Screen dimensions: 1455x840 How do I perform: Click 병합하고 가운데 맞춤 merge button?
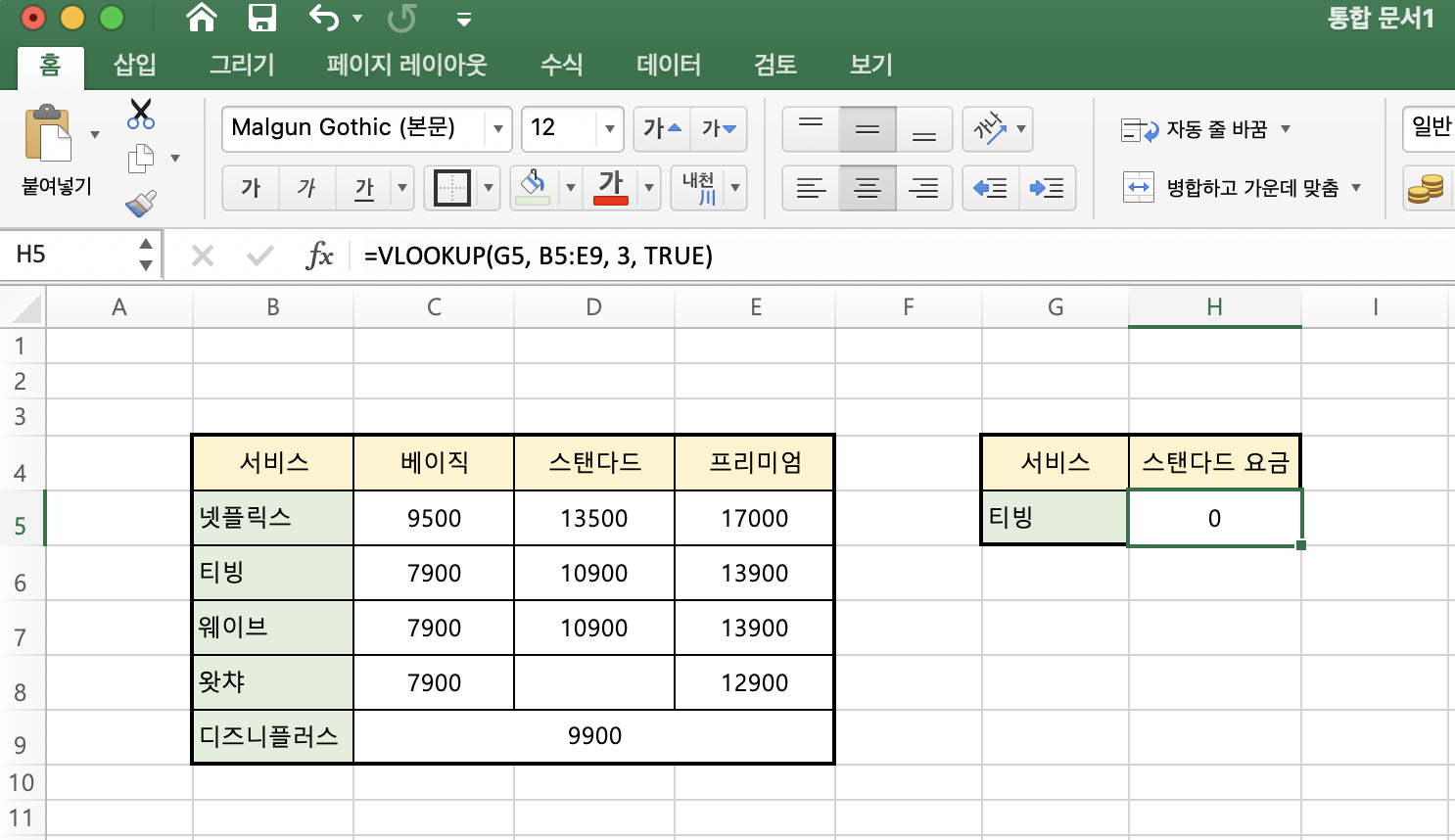click(x=1231, y=188)
